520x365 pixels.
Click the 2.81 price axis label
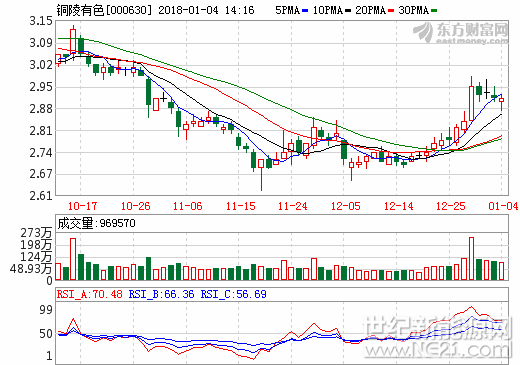pos(41,131)
